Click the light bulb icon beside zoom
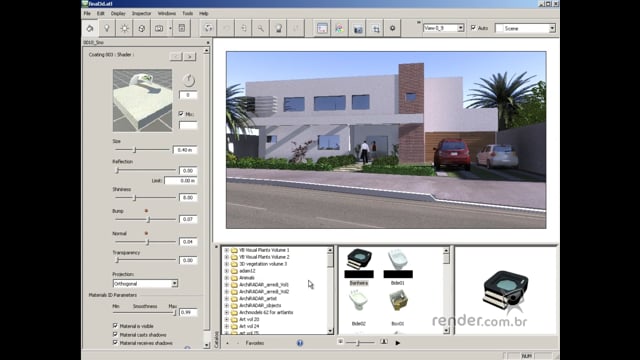Image resolution: width=640 pixels, height=360 pixels. click(278, 28)
